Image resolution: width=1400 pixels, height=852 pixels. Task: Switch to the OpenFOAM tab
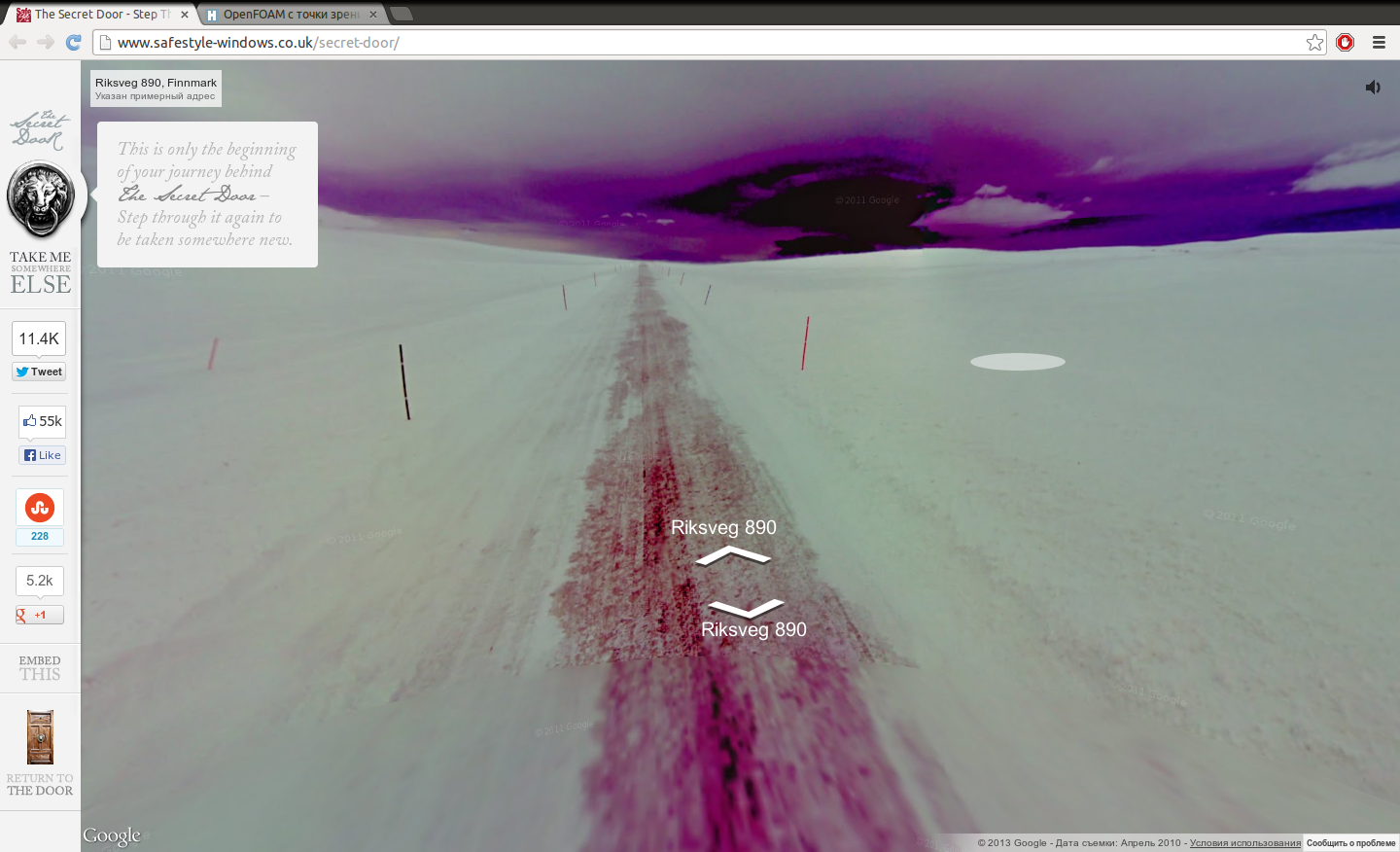pos(290,15)
